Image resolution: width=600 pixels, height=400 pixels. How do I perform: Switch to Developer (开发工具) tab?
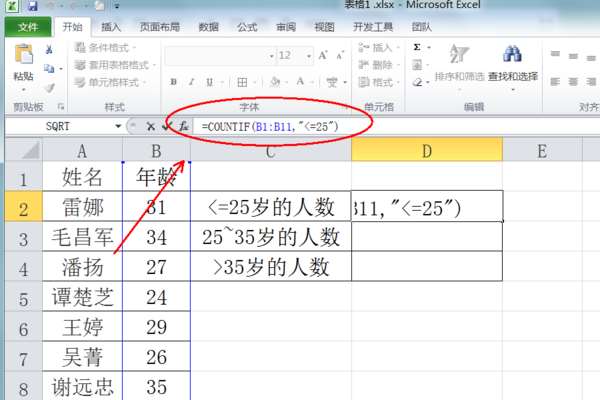point(373,27)
